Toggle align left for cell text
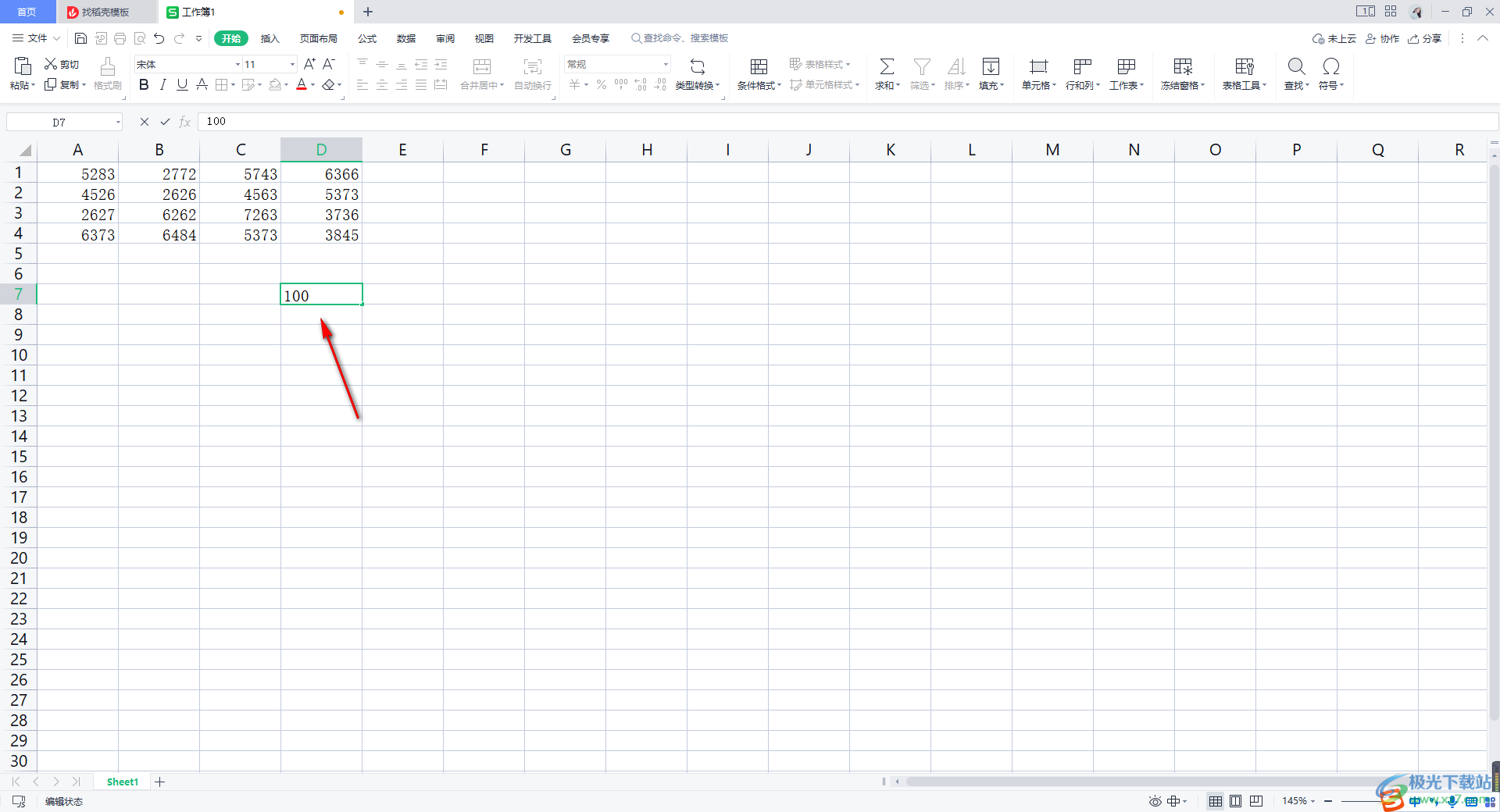The width and height of the screenshot is (1500, 812). point(362,84)
